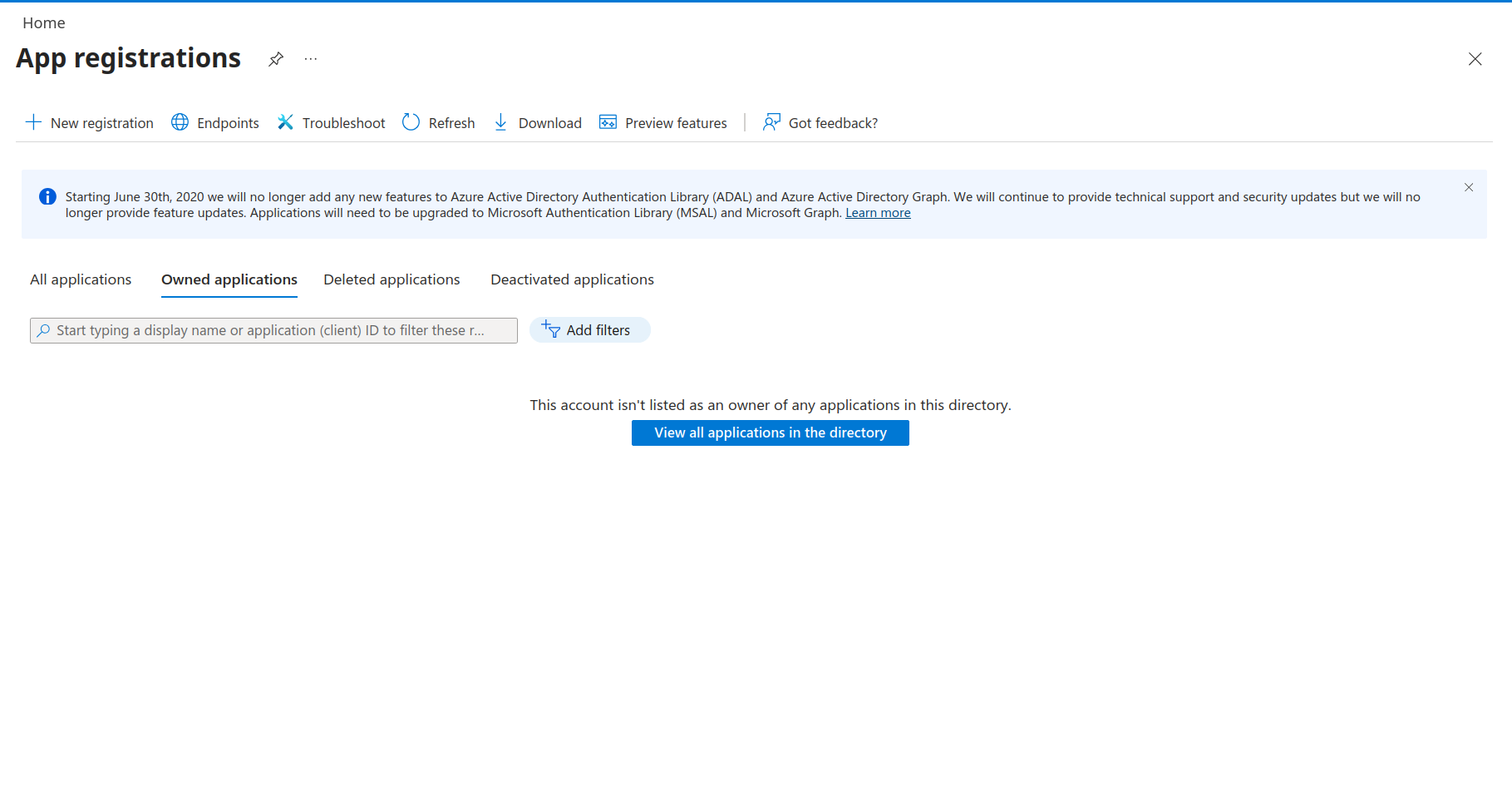Go to Home breadcrumb
This screenshot has height=786, width=1512.
(x=44, y=23)
